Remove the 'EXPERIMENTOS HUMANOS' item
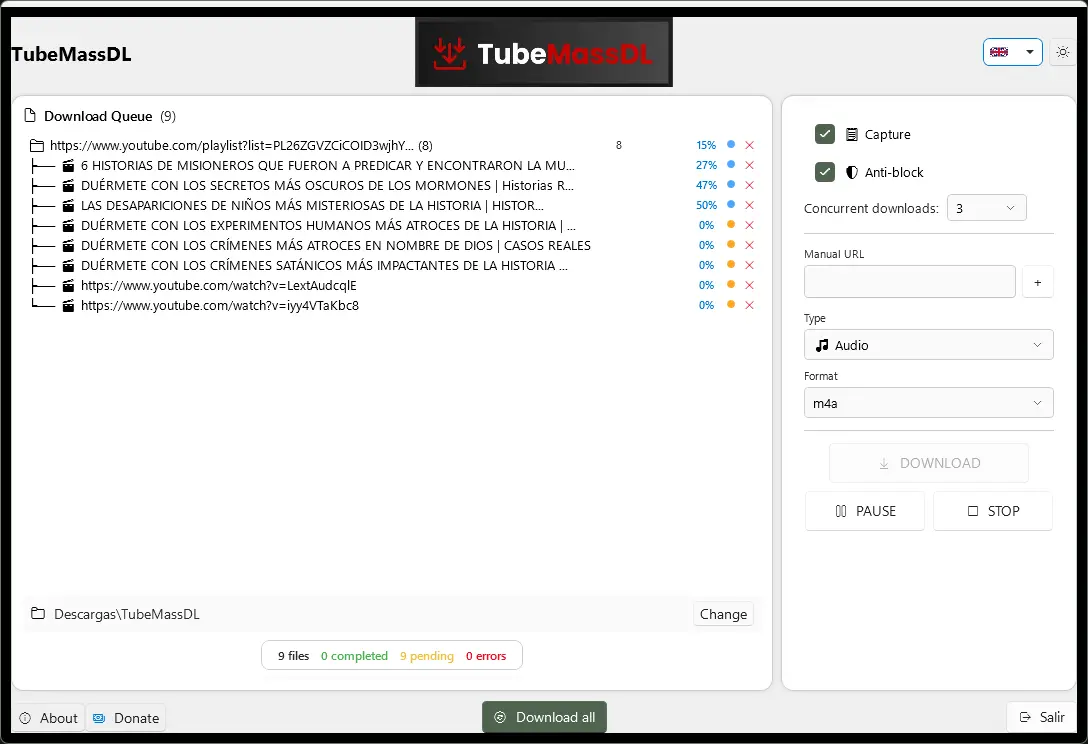 point(749,226)
